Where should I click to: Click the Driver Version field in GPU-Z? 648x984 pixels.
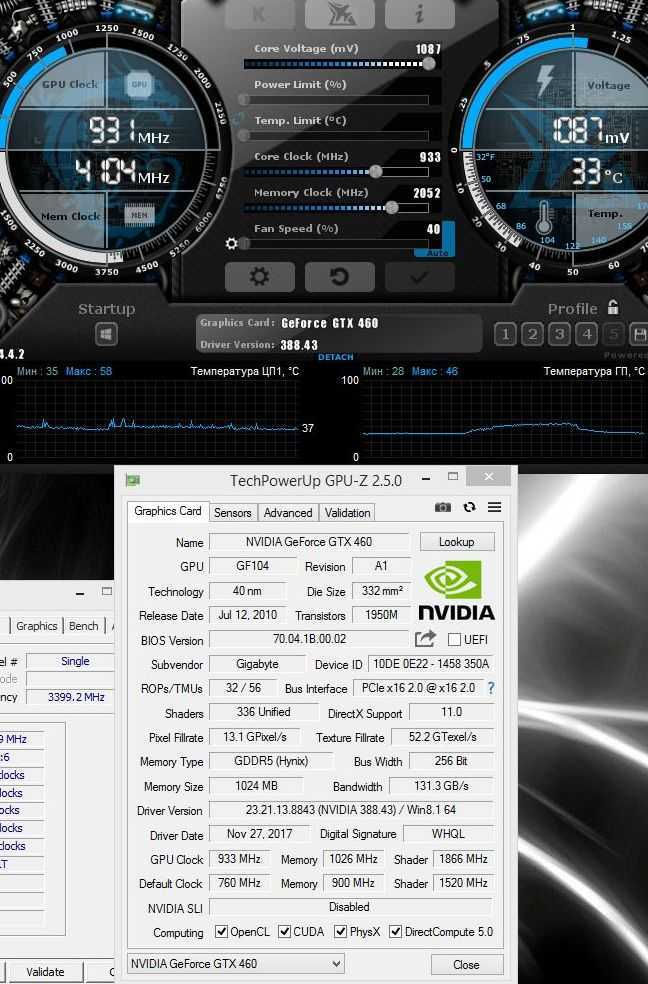(351, 810)
